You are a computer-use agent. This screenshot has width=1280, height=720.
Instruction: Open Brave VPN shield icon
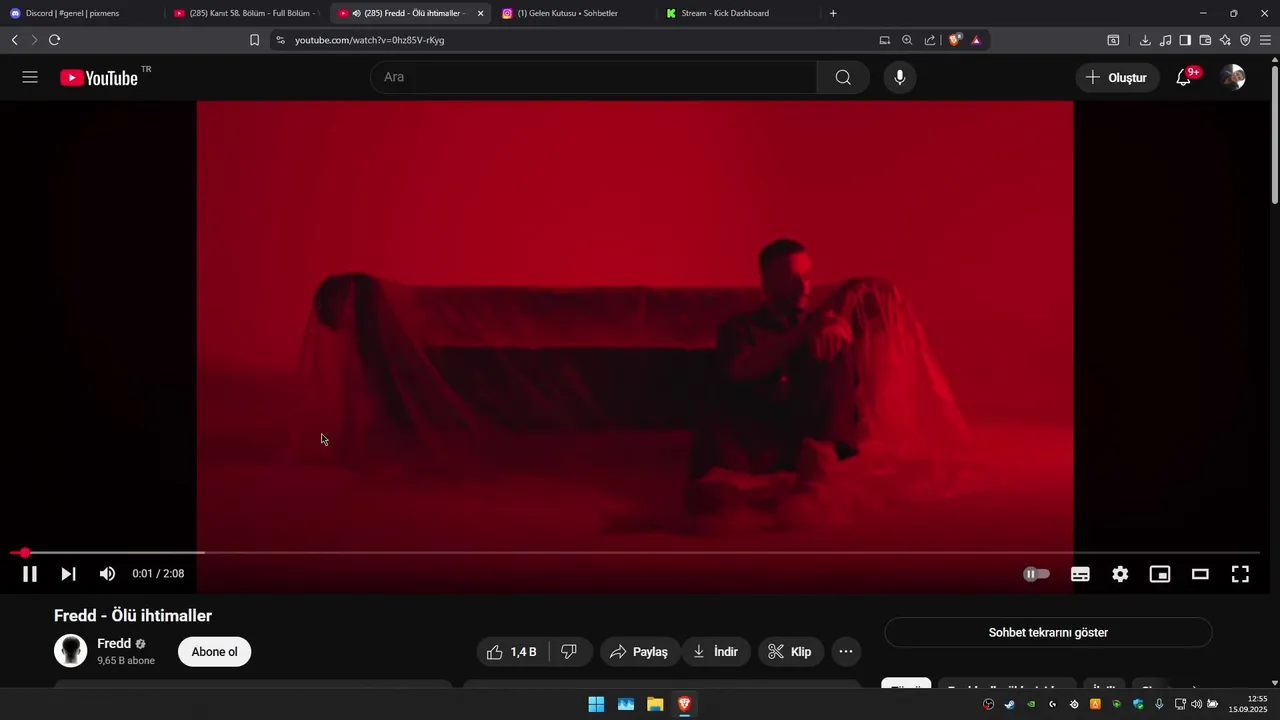point(1245,40)
